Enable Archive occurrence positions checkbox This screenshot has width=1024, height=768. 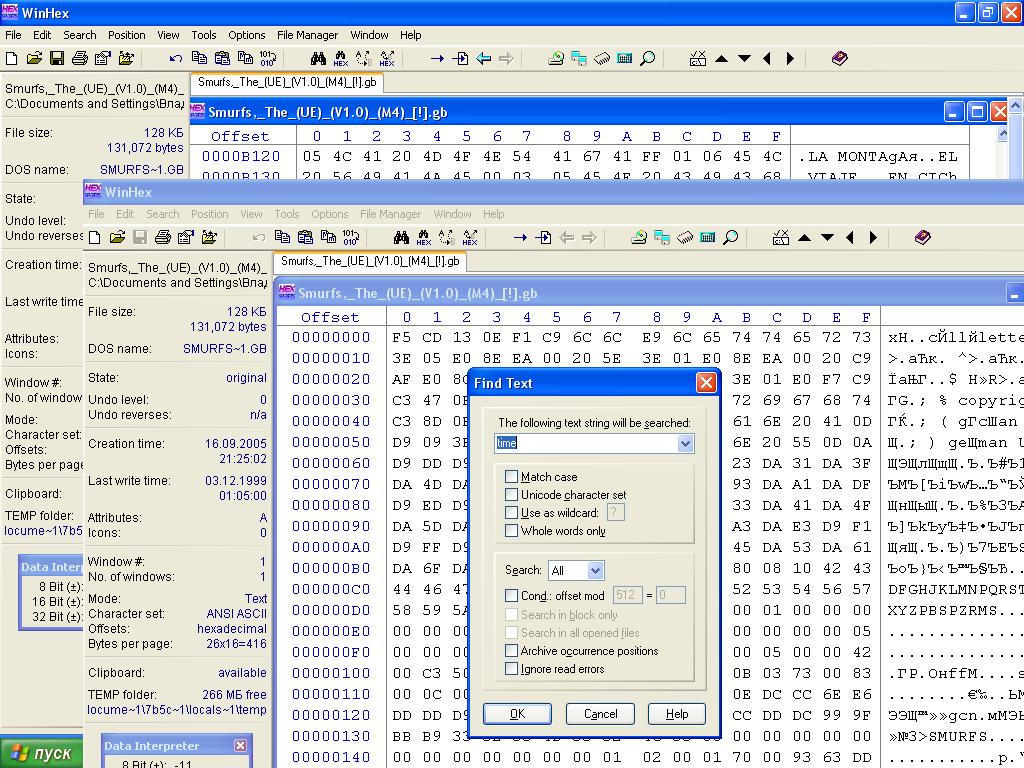pyautogui.click(x=511, y=650)
